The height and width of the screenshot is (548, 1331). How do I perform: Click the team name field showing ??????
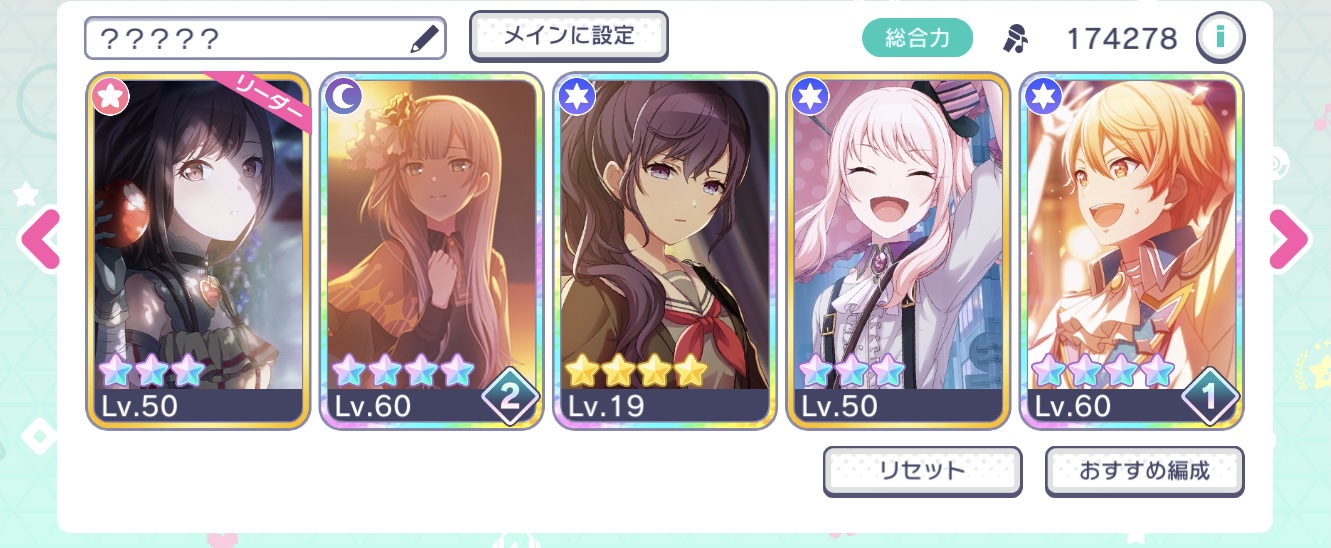(265, 39)
